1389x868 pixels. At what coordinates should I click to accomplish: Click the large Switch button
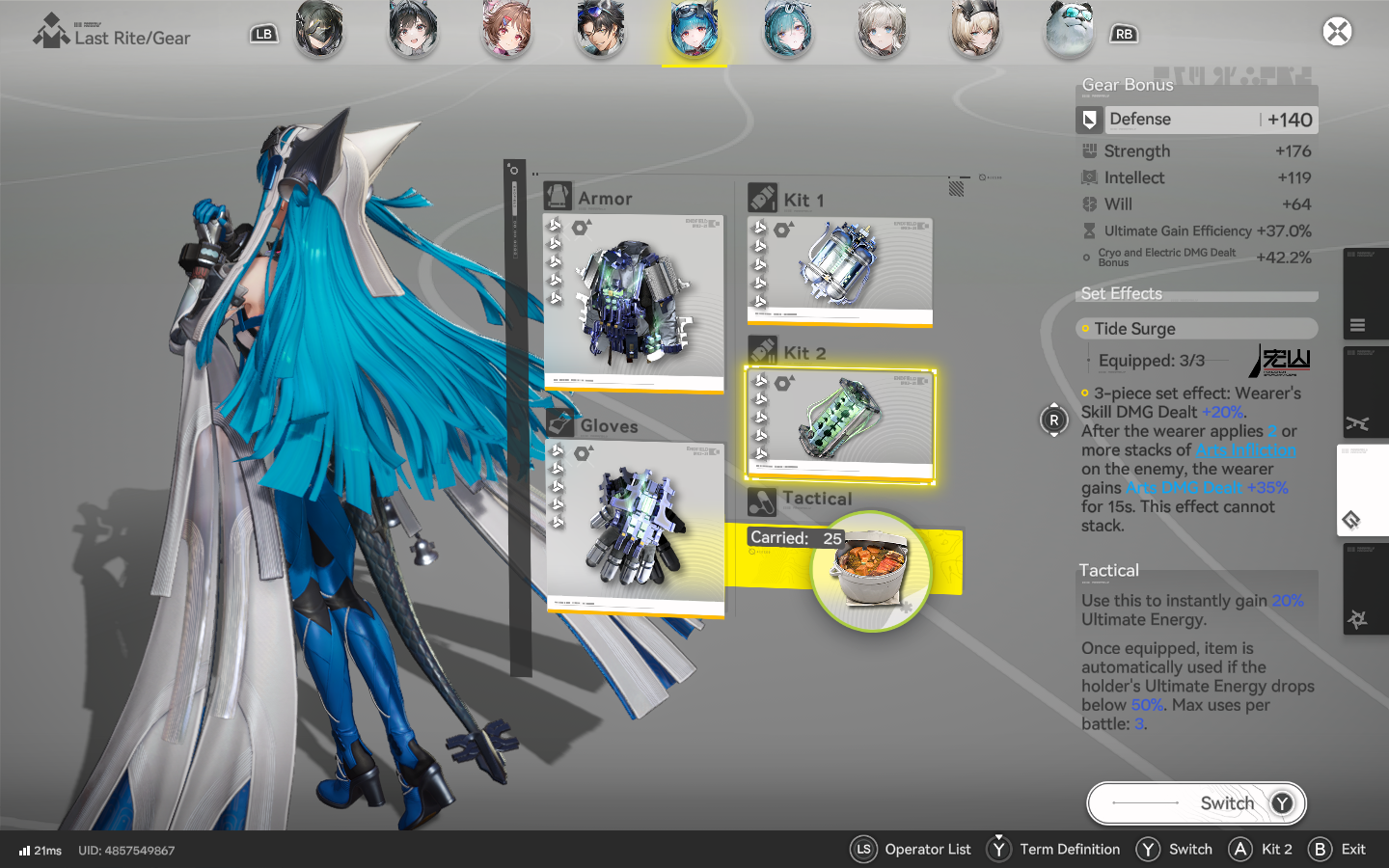tap(1197, 803)
